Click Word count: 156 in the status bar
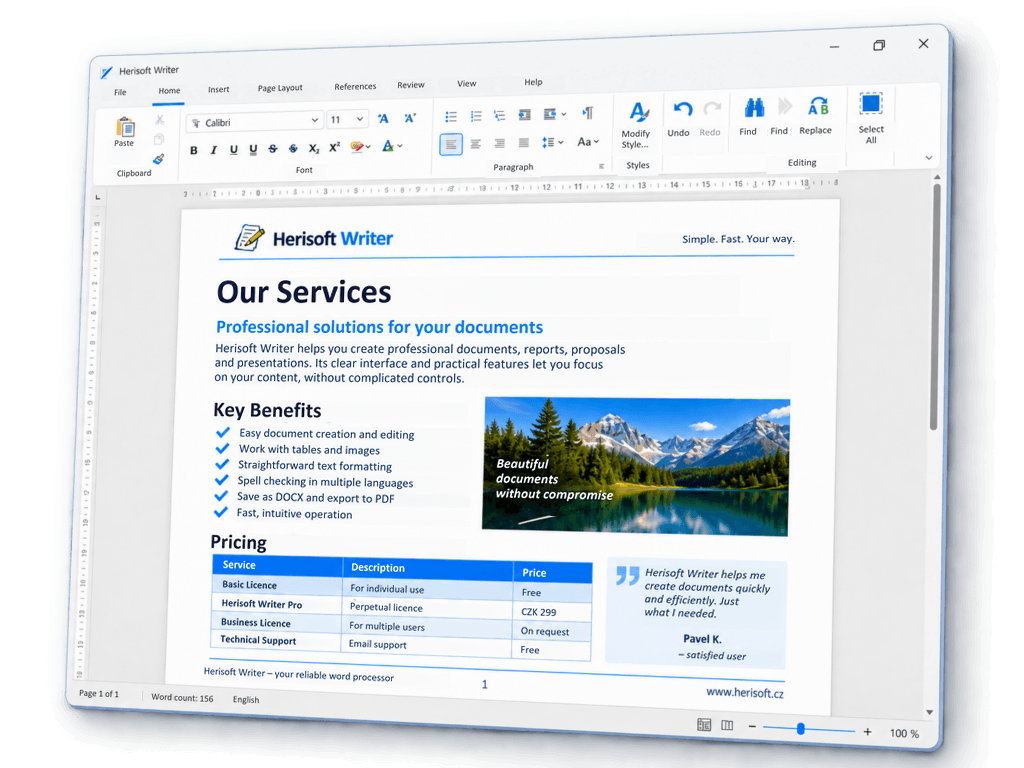Screen dimensions: 1024x768 (182, 697)
